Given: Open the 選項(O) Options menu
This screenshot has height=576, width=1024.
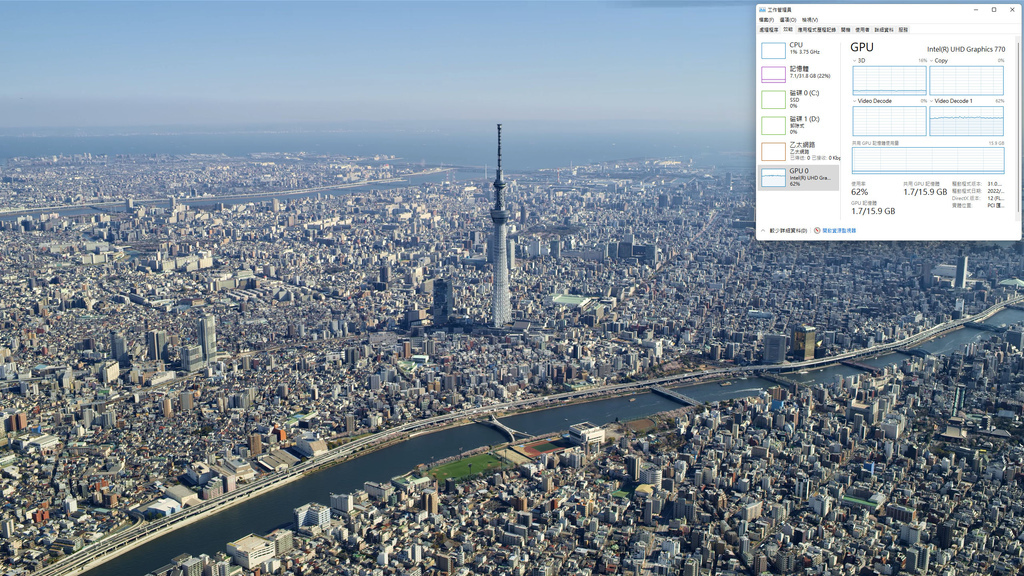Looking at the screenshot, I should 788,20.
